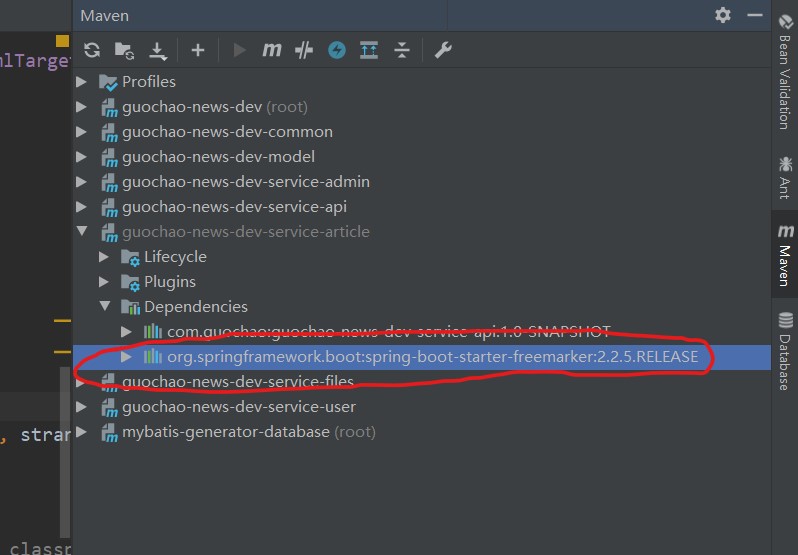Image resolution: width=798 pixels, height=555 pixels.
Task: Click Maven side tab
Action: (x=785, y=255)
